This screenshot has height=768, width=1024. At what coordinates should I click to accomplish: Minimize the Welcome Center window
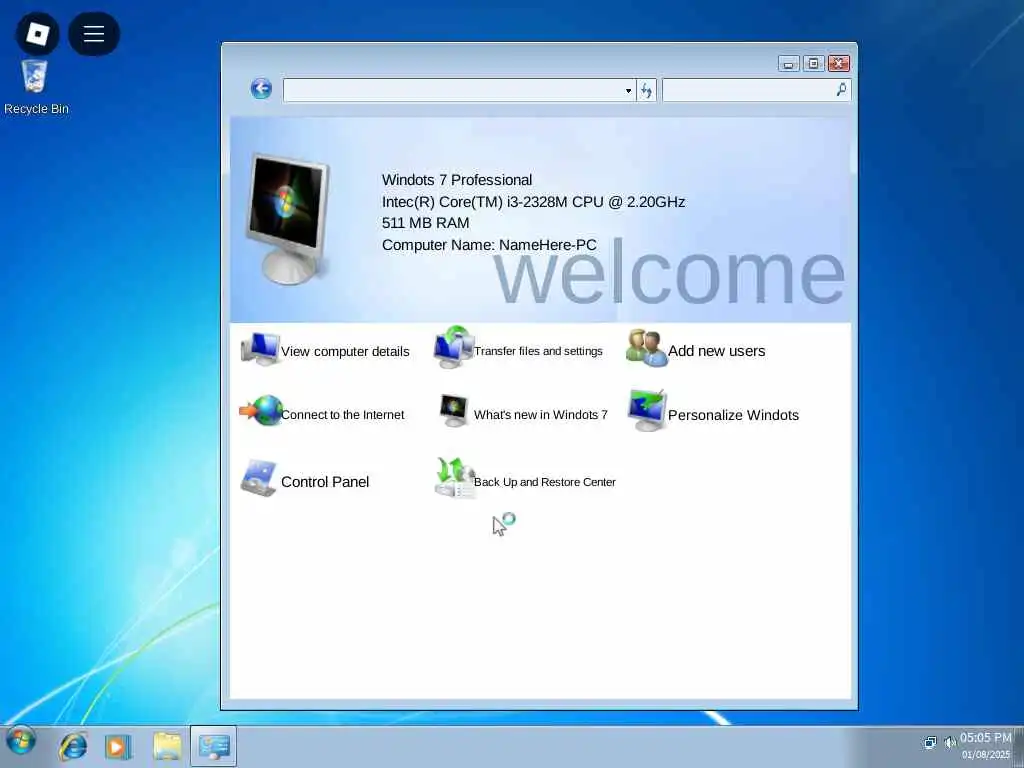789,63
